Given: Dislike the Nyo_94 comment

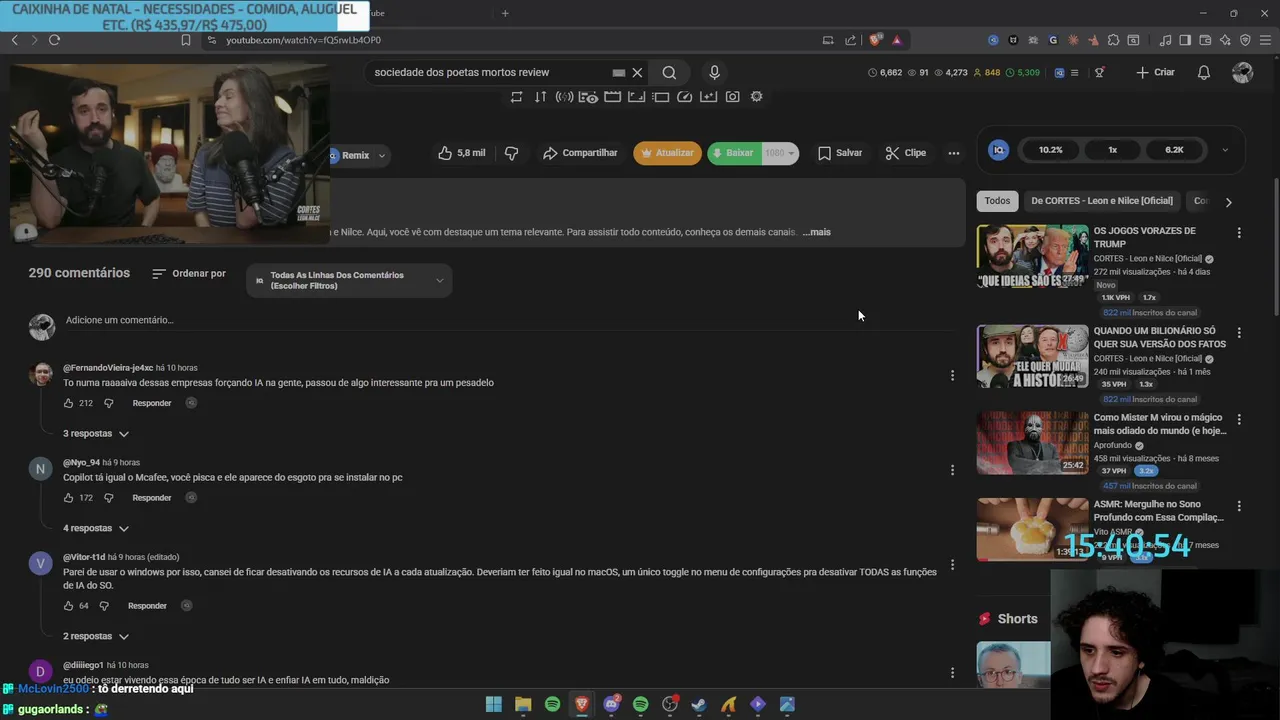Looking at the screenshot, I should pyautogui.click(x=109, y=498).
